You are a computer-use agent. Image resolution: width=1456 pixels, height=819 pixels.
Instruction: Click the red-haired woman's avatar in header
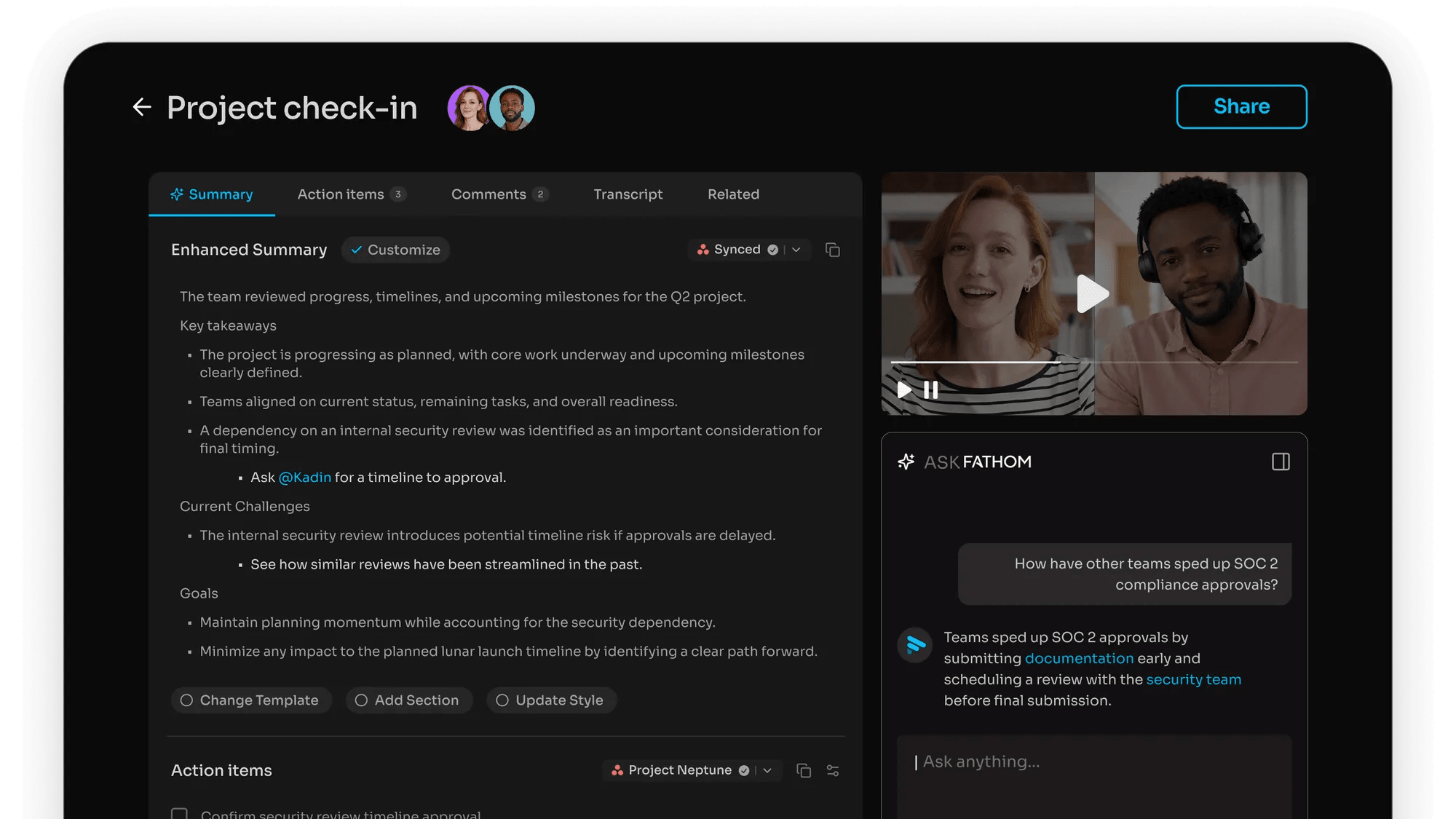click(x=469, y=108)
